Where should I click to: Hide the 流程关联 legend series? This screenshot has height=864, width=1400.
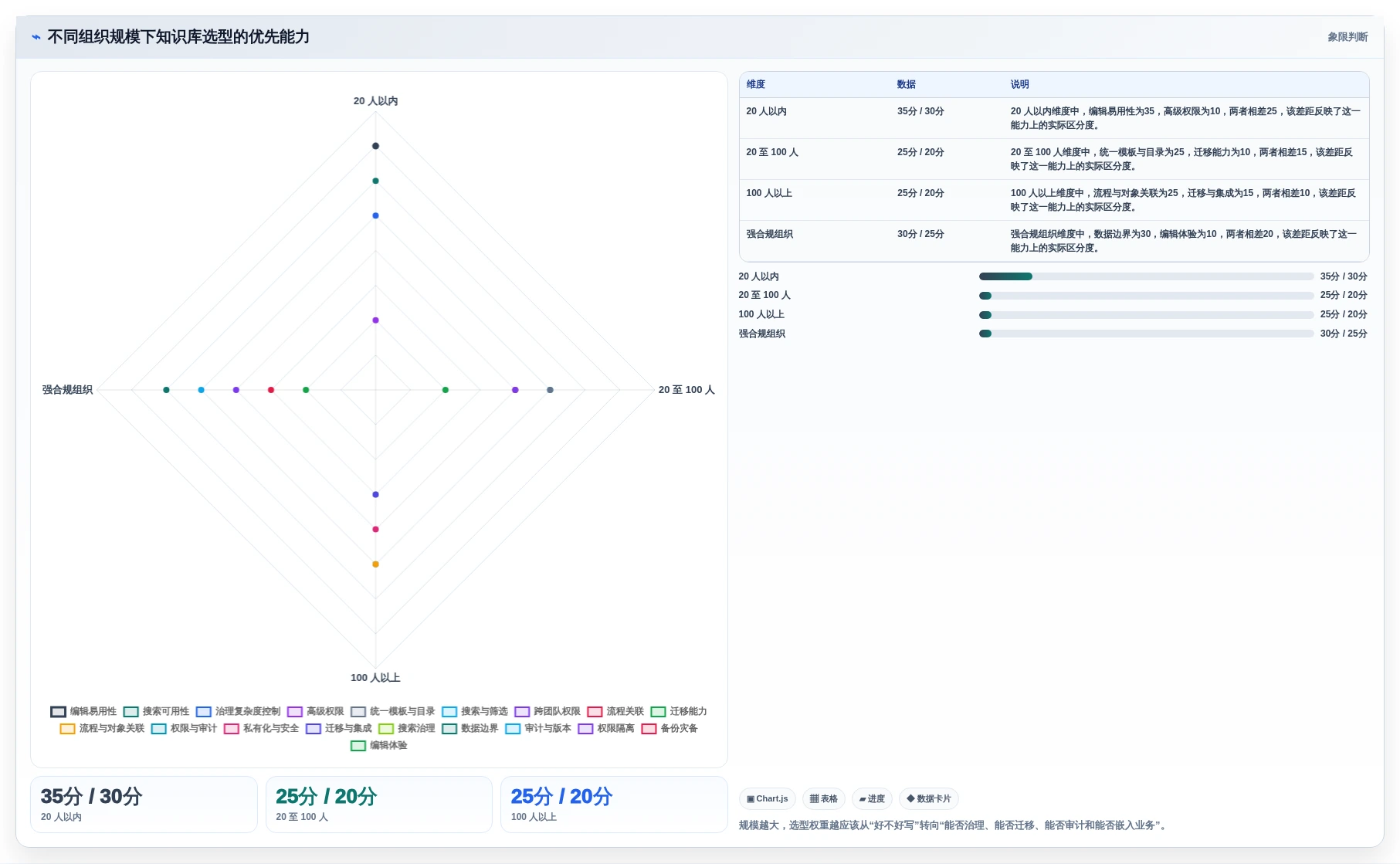[x=615, y=711]
